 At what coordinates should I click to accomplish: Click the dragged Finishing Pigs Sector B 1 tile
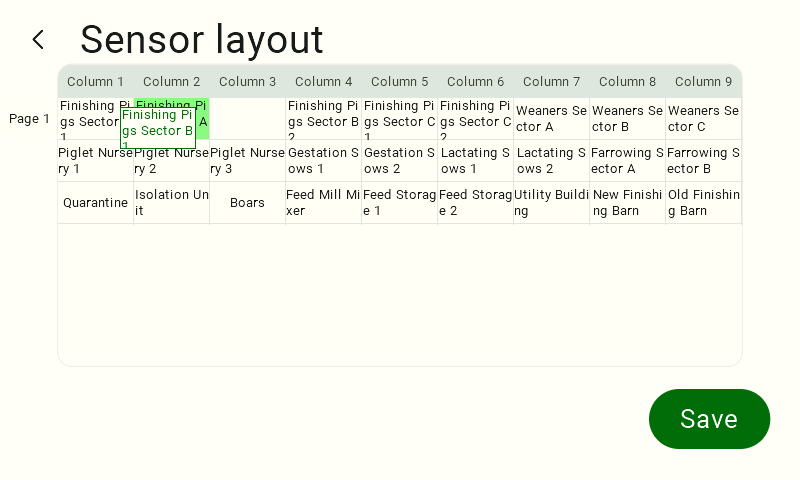click(158, 128)
